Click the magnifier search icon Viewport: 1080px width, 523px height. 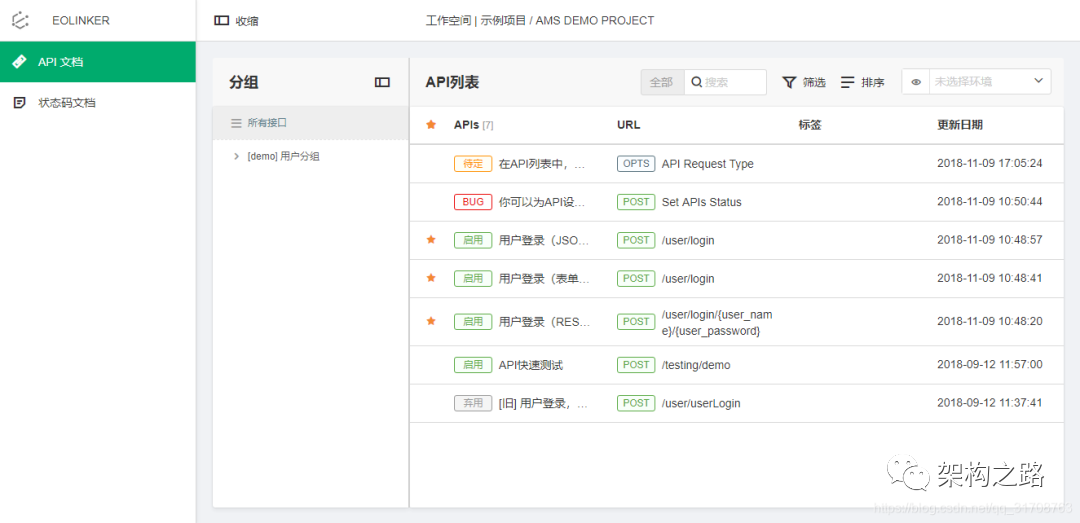tap(696, 82)
